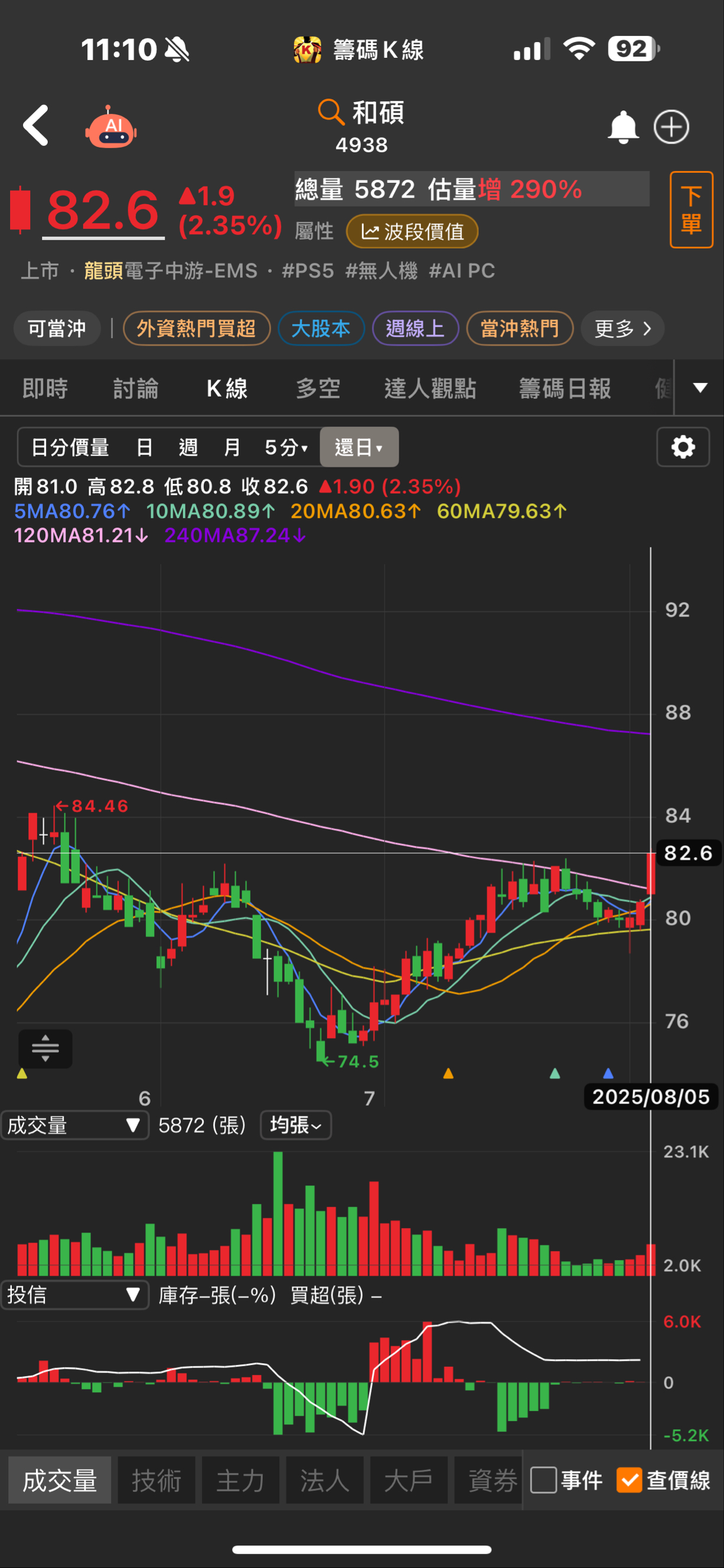Tap 20MA80.63 moving average label
The width and height of the screenshot is (724, 1568).
point(356,511)
